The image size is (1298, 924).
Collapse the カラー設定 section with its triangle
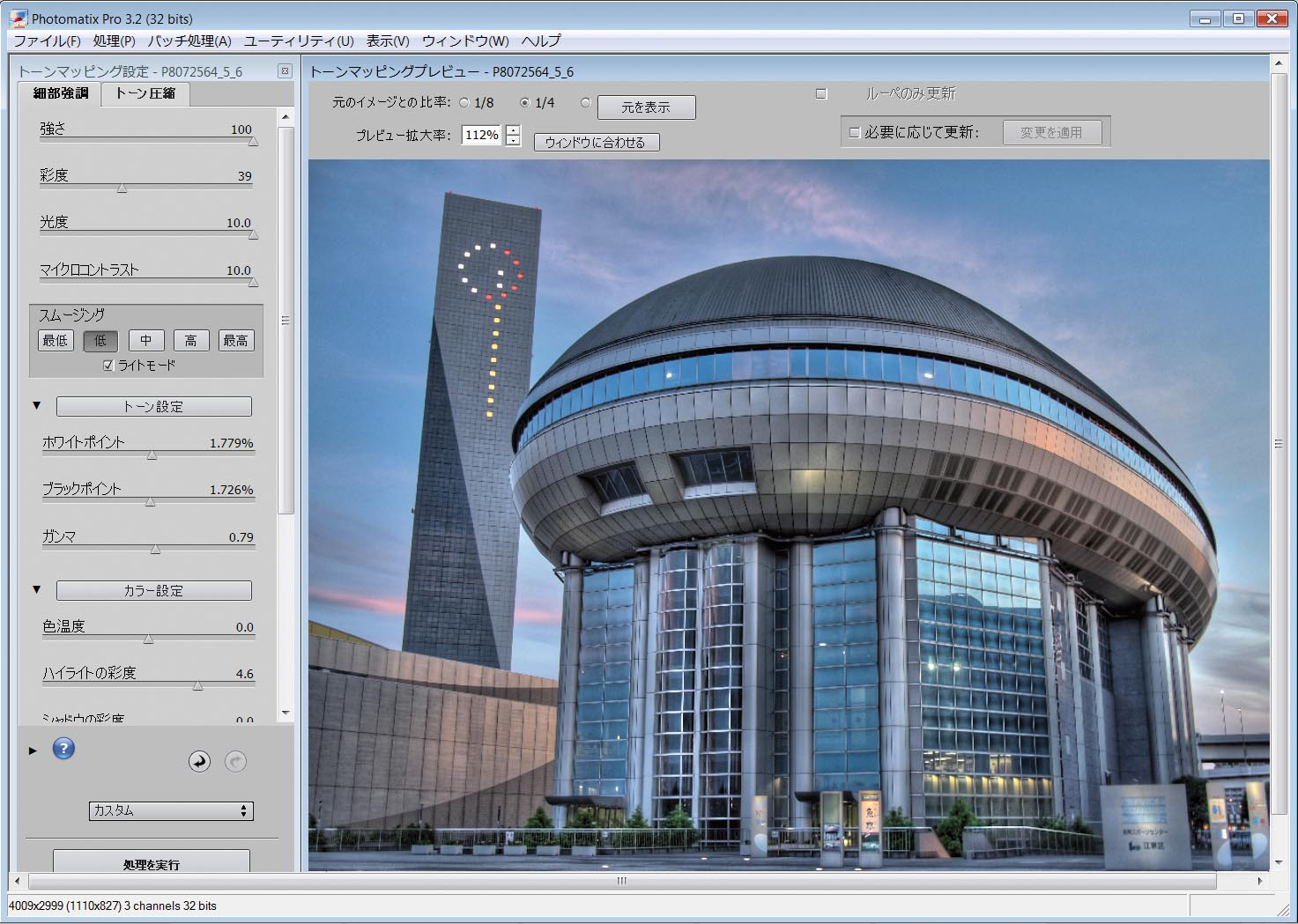click(x=37, y=589)
